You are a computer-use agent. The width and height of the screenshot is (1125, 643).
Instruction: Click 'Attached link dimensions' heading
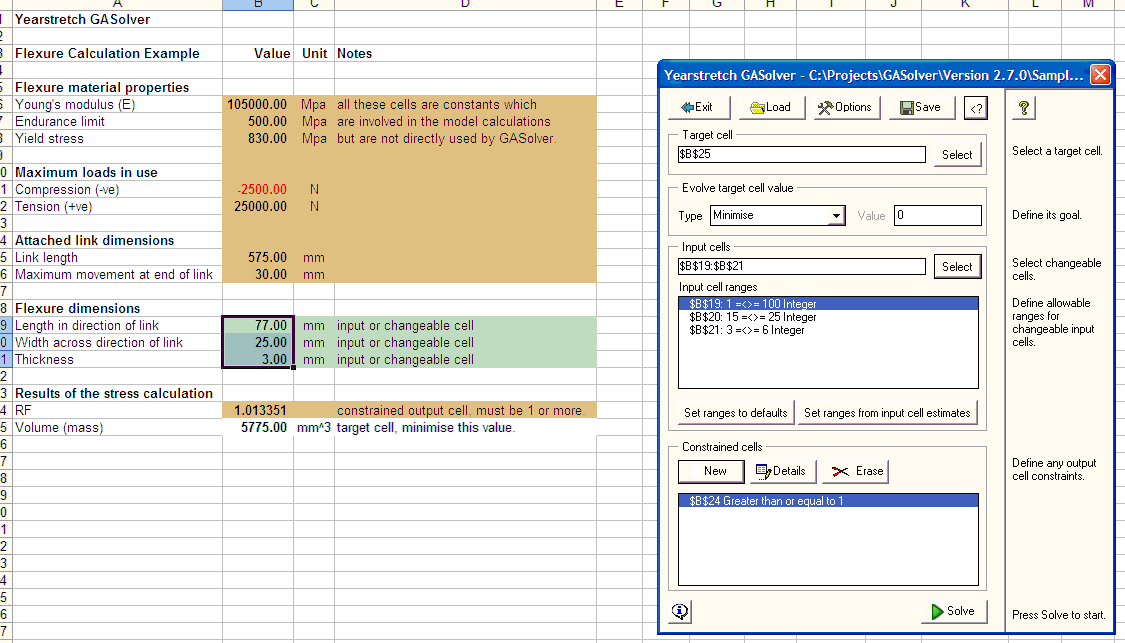tap(117, 240)
